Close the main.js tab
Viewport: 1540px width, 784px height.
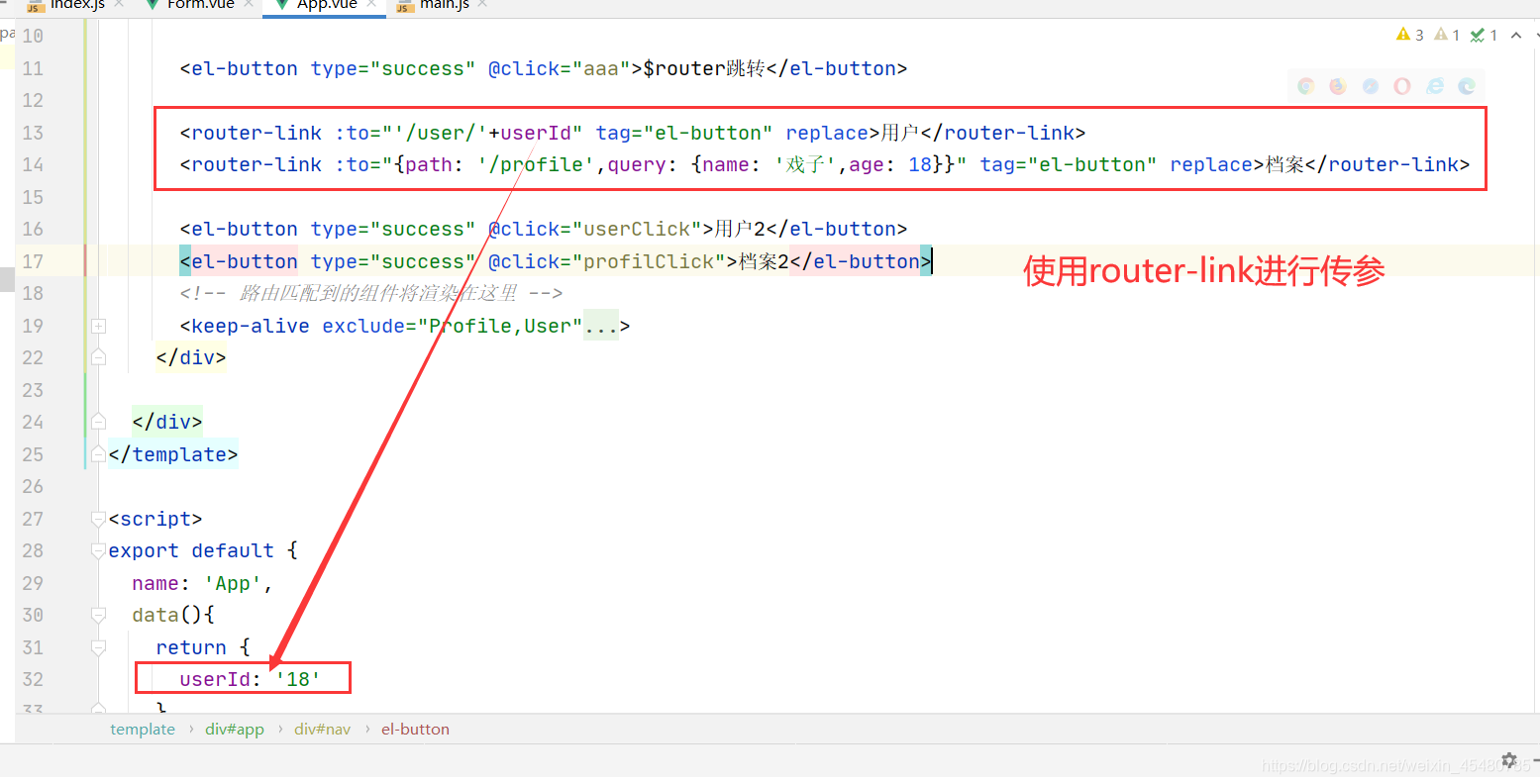click(x=482, y=5)
